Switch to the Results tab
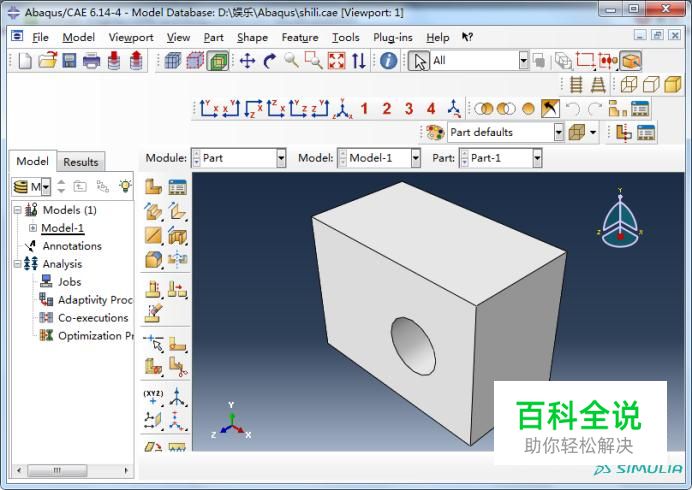 click(81, 162)
